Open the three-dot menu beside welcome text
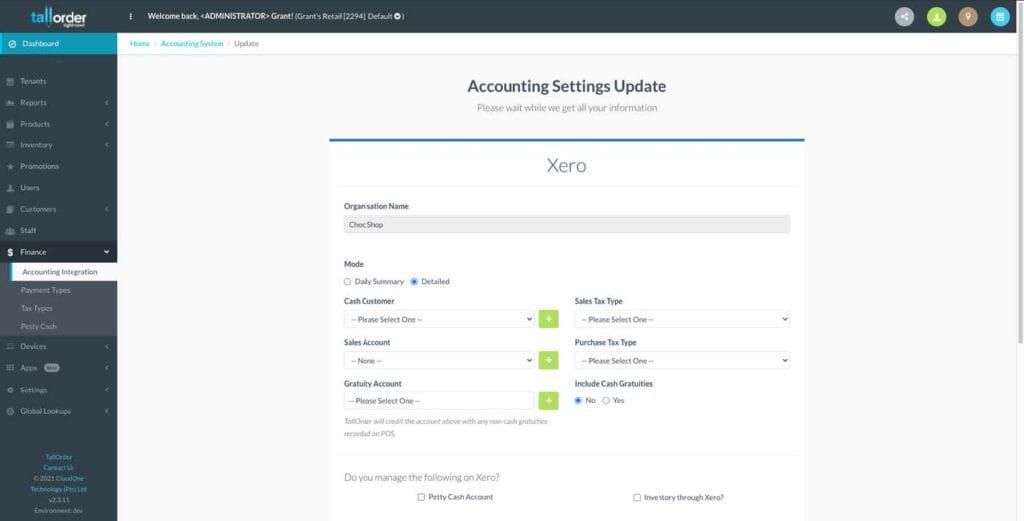Viewport: 1024px width, 521px height. (131, 16)
